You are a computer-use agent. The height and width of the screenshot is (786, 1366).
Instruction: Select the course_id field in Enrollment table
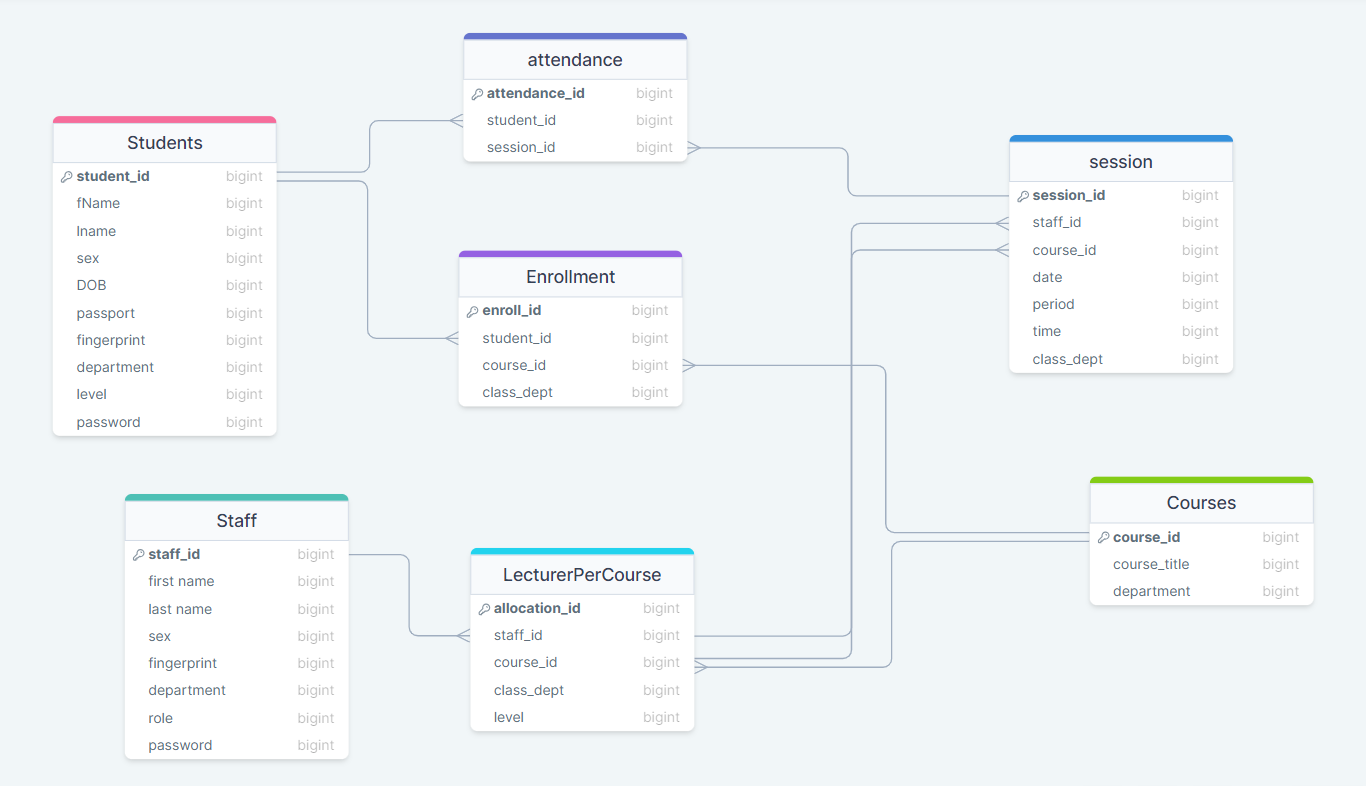pyautogui.click(x=571, y=365)
